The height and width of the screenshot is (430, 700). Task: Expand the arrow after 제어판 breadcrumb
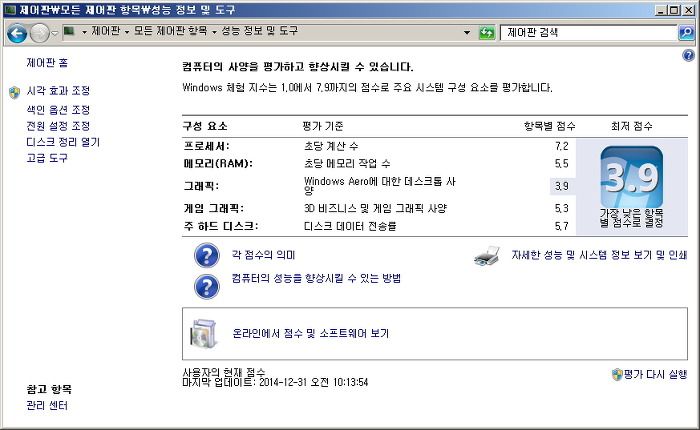(127, 32)
